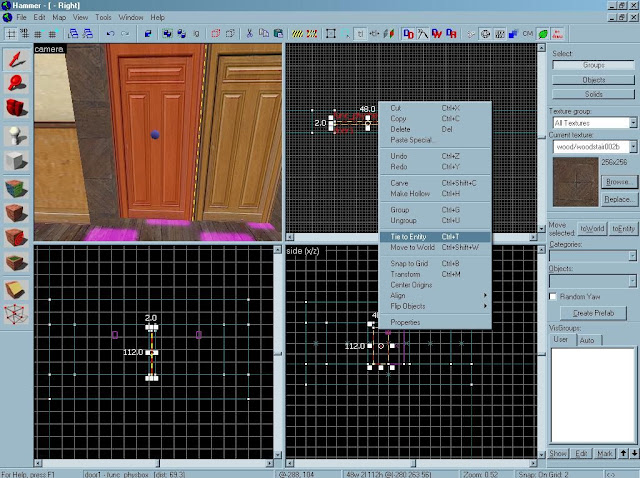Choose Tie to Entity in context menu
The width and height of the screenshot is (640, 478).
click(407, 236)
